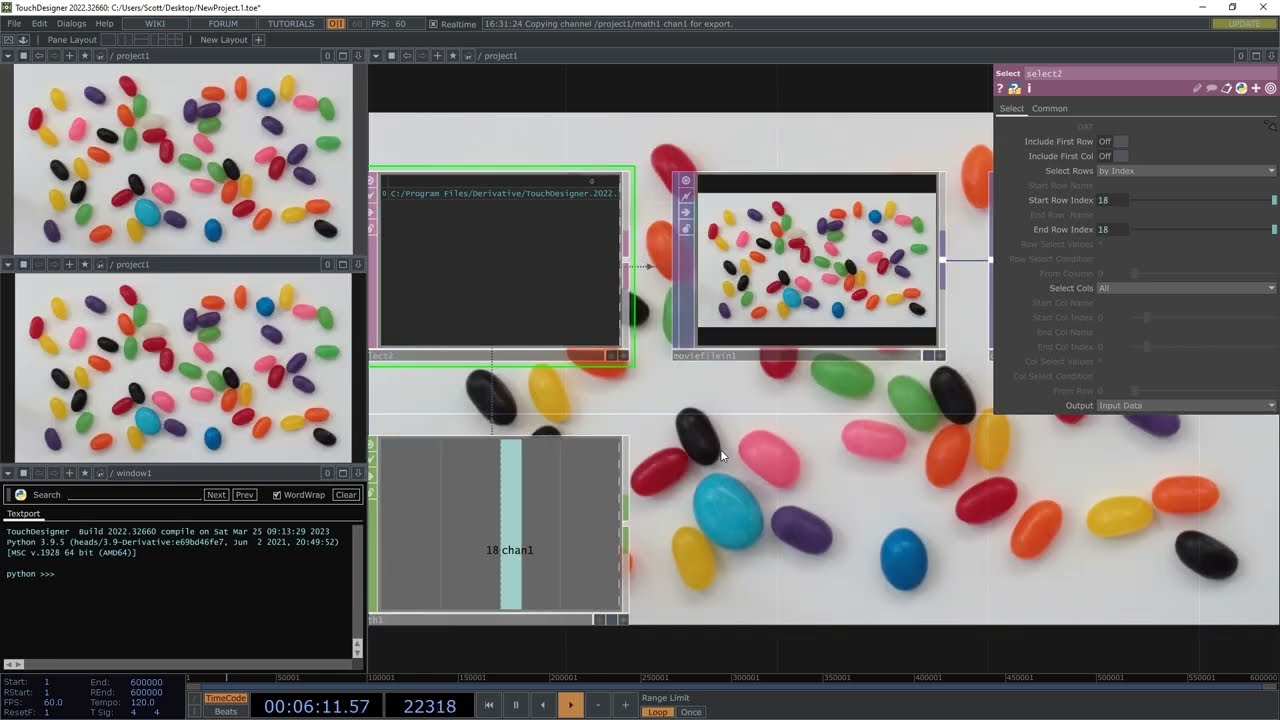Image resolution: width=1280 pixels, height=720 pixels.
Task: Open the File menu
Action: coord(14,24)
